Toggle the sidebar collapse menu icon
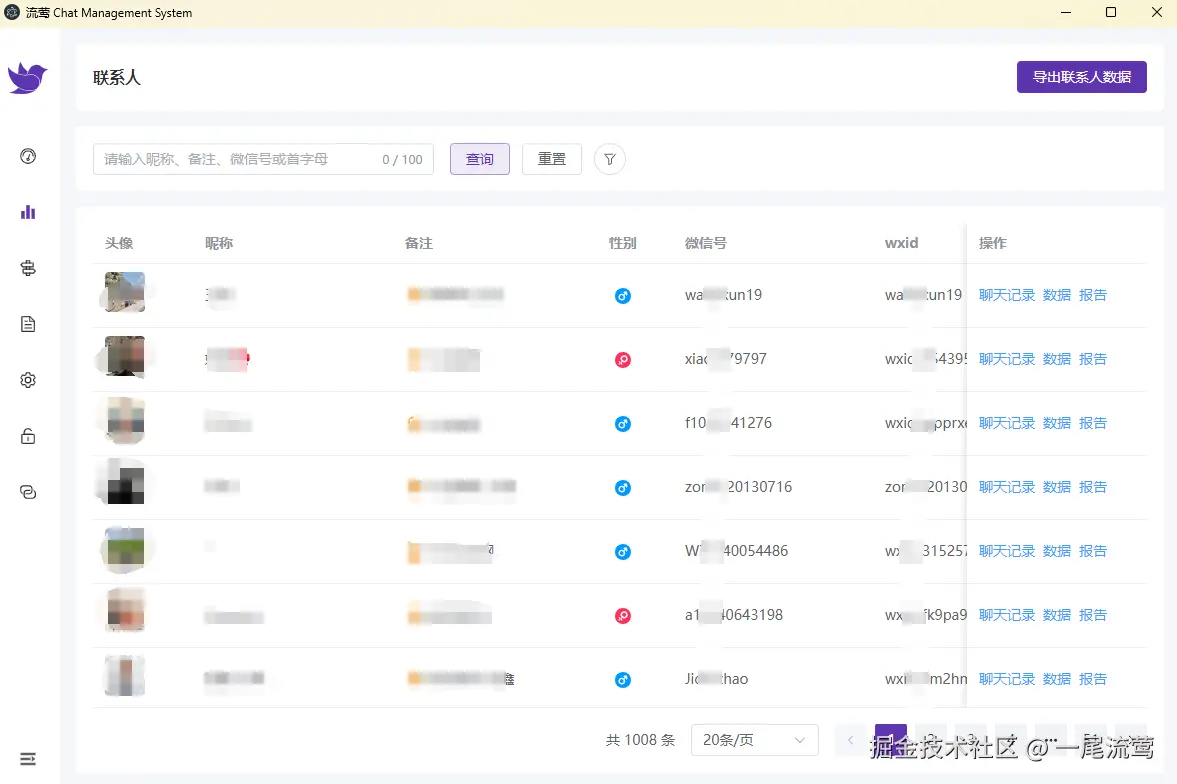 [28, 759]
